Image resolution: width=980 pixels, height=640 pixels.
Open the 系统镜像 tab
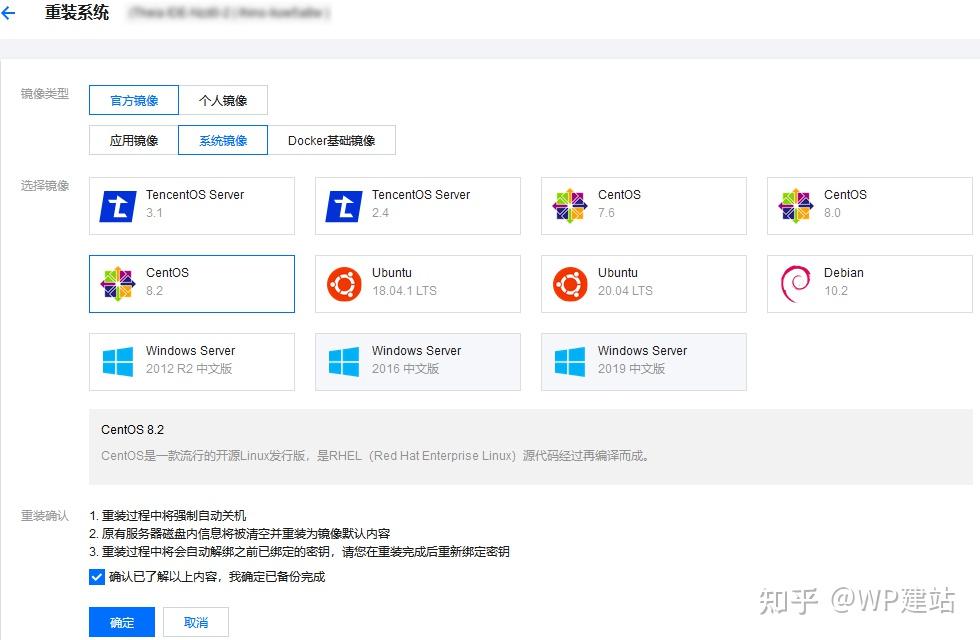223,140
